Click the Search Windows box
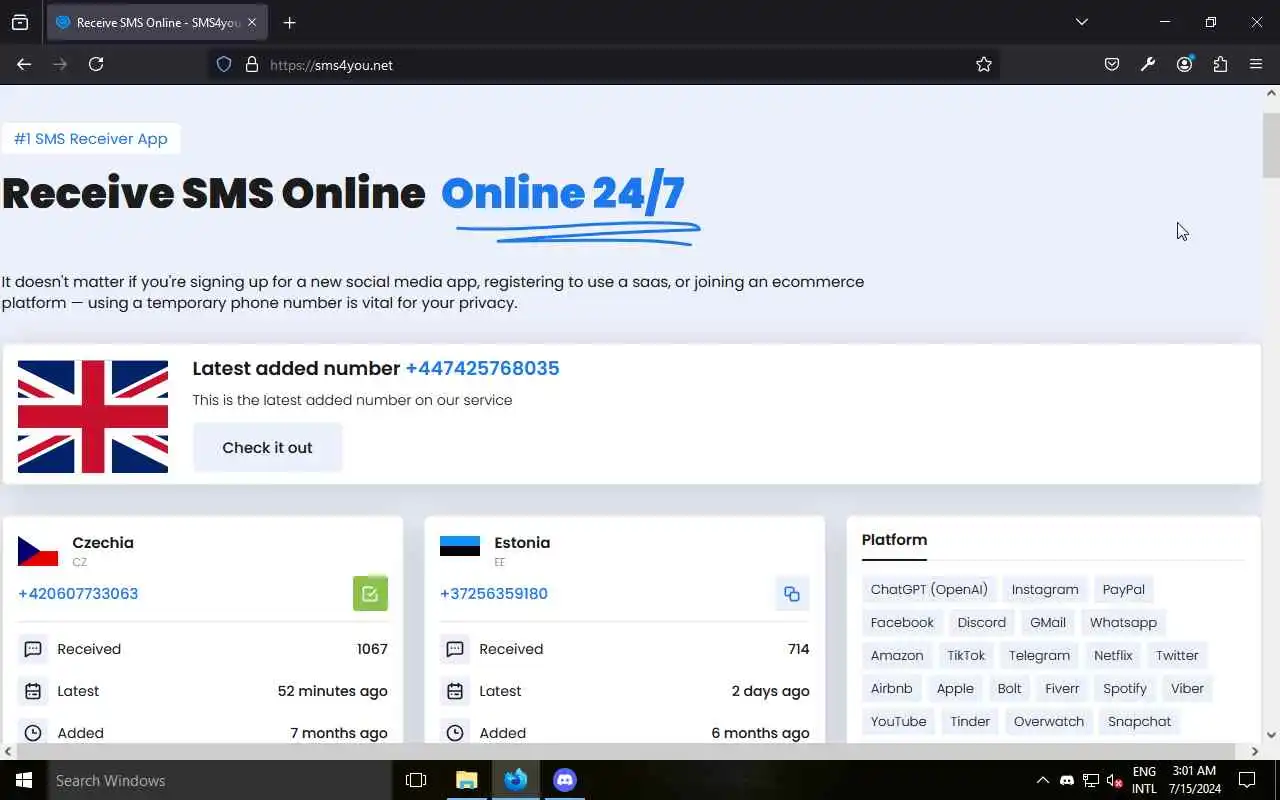 point(220,780)
